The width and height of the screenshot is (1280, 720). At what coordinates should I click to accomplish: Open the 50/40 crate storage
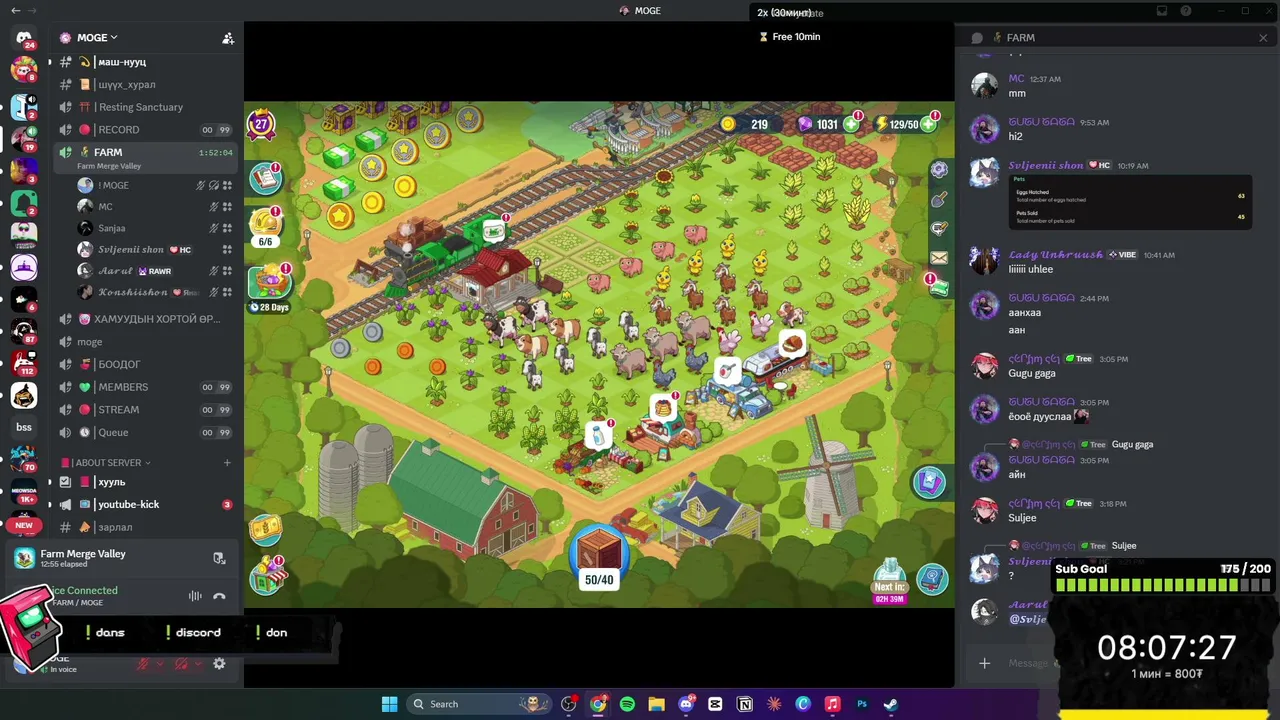point(599,556)
